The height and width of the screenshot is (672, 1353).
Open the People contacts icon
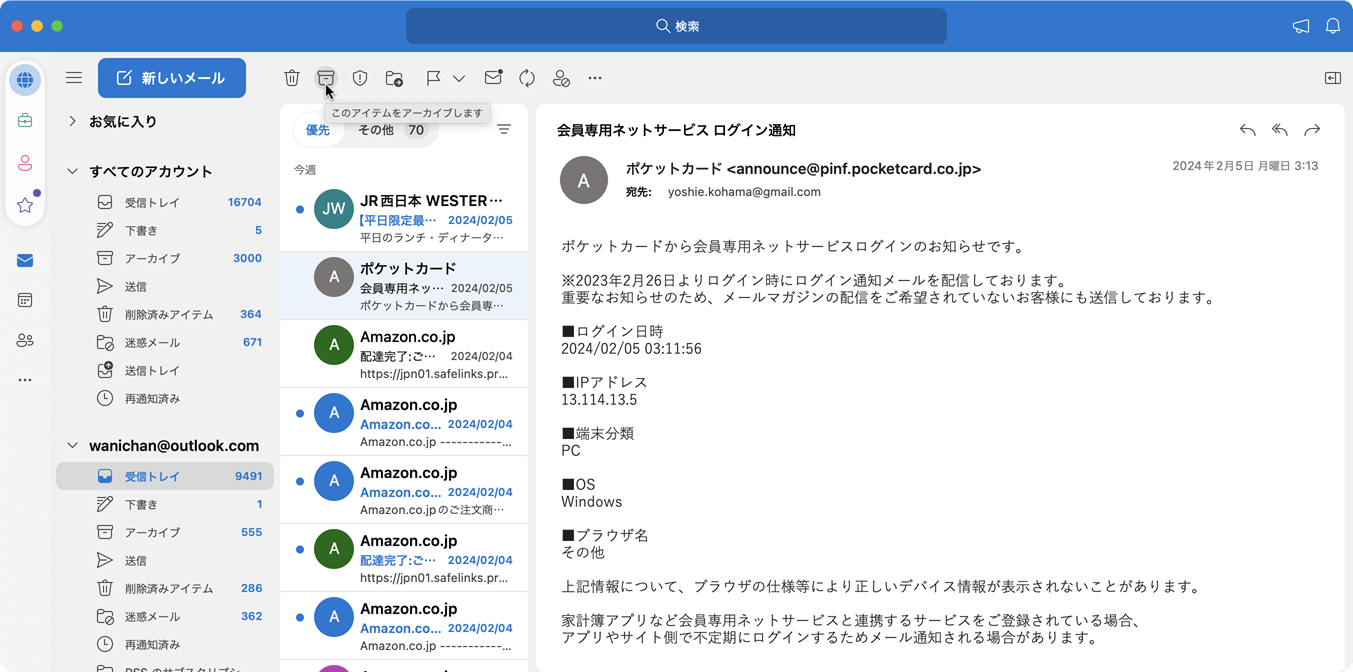[x=25, y=341]
